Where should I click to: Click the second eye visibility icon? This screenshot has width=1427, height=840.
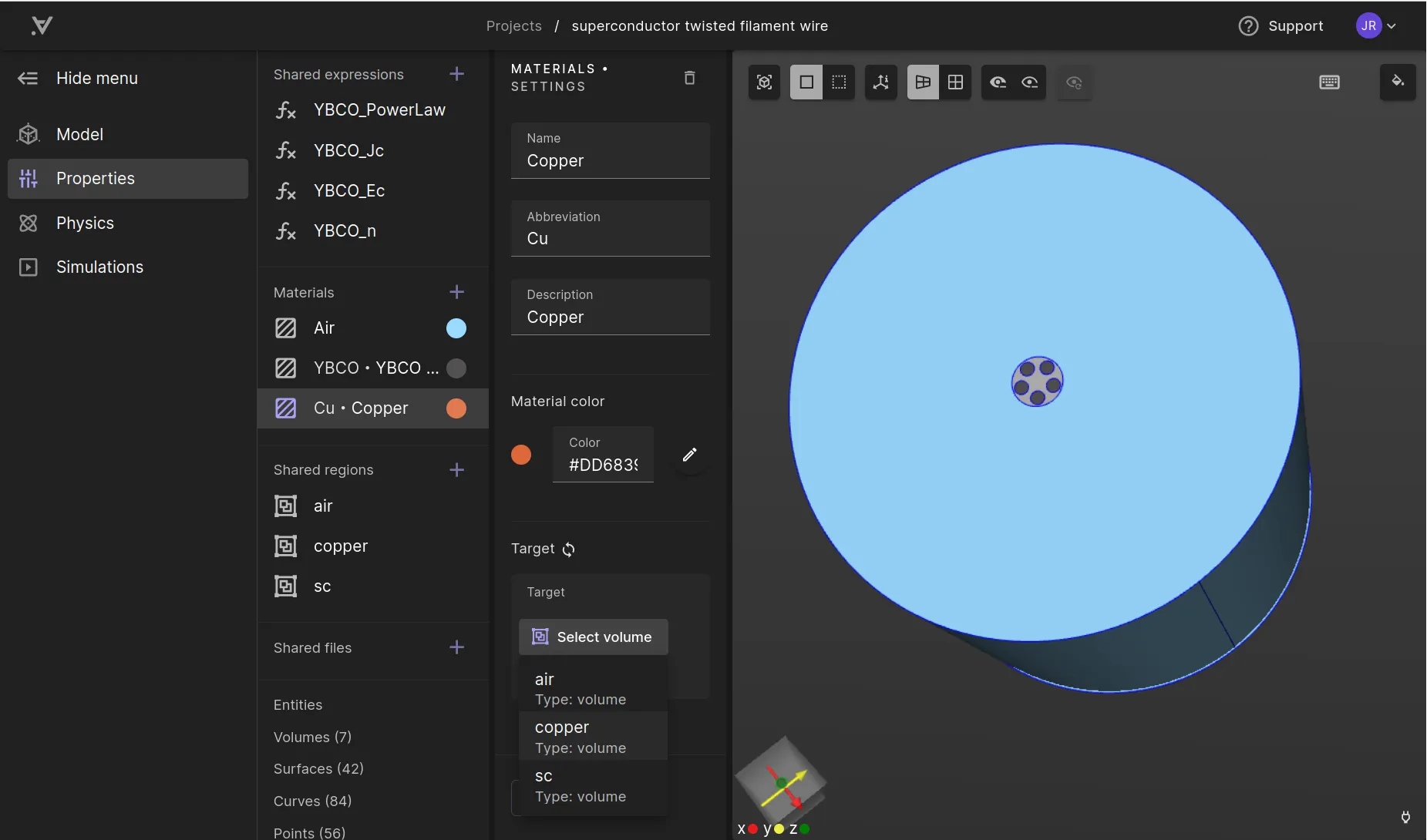[x=1030, y=82]
